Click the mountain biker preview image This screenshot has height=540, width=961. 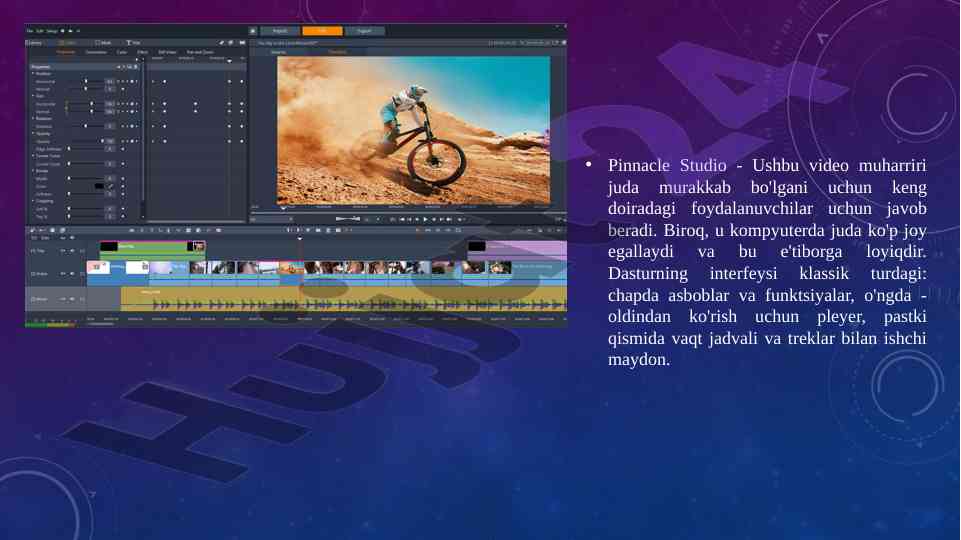pos(414,131)
